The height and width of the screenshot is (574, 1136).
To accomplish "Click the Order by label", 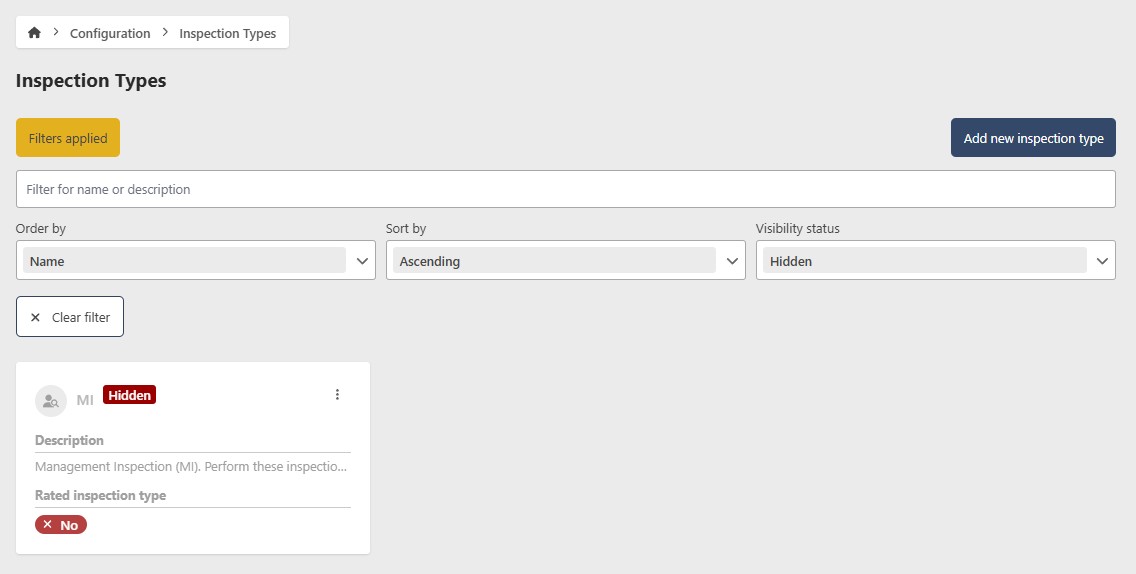I will 41,228.
